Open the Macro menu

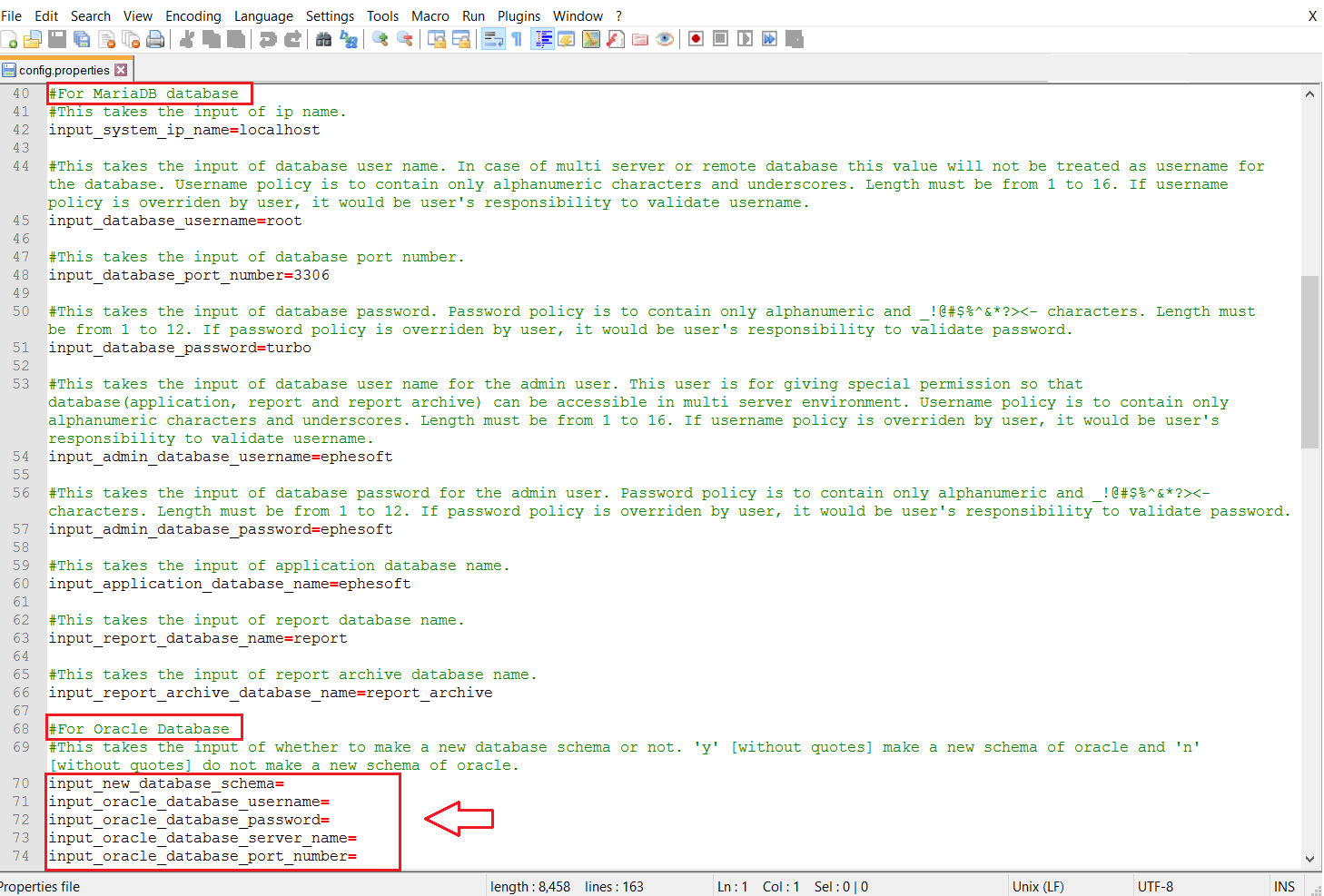[430, 16]
